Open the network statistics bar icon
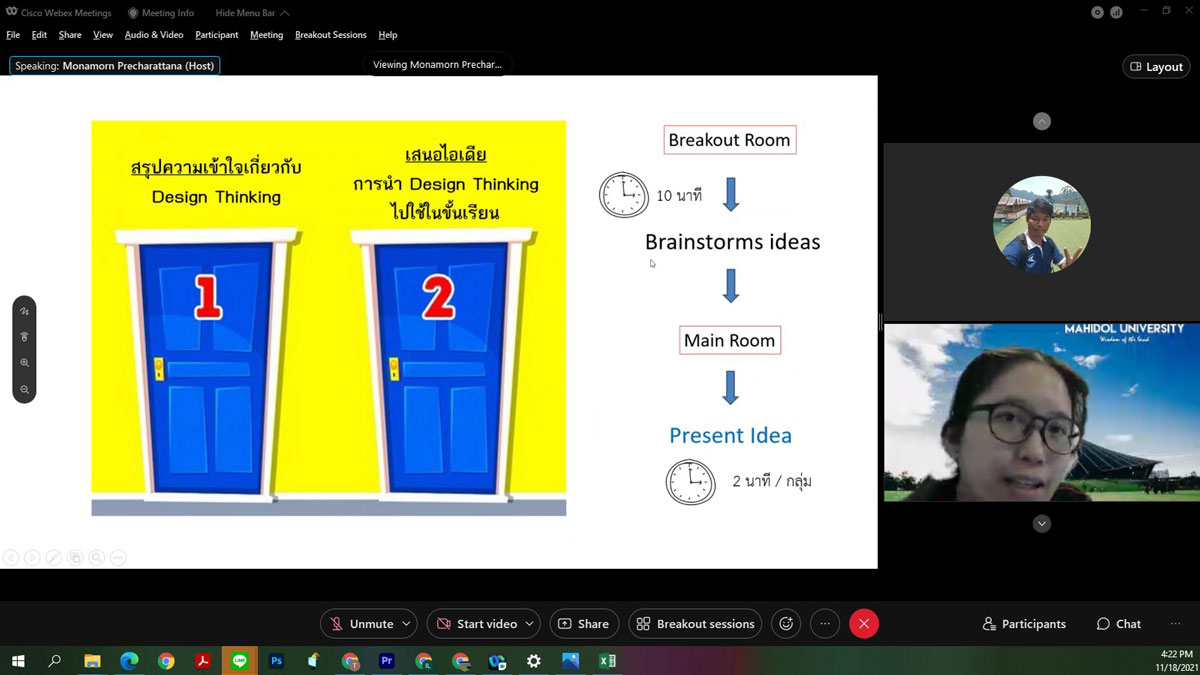 [x=1116, y=12]
